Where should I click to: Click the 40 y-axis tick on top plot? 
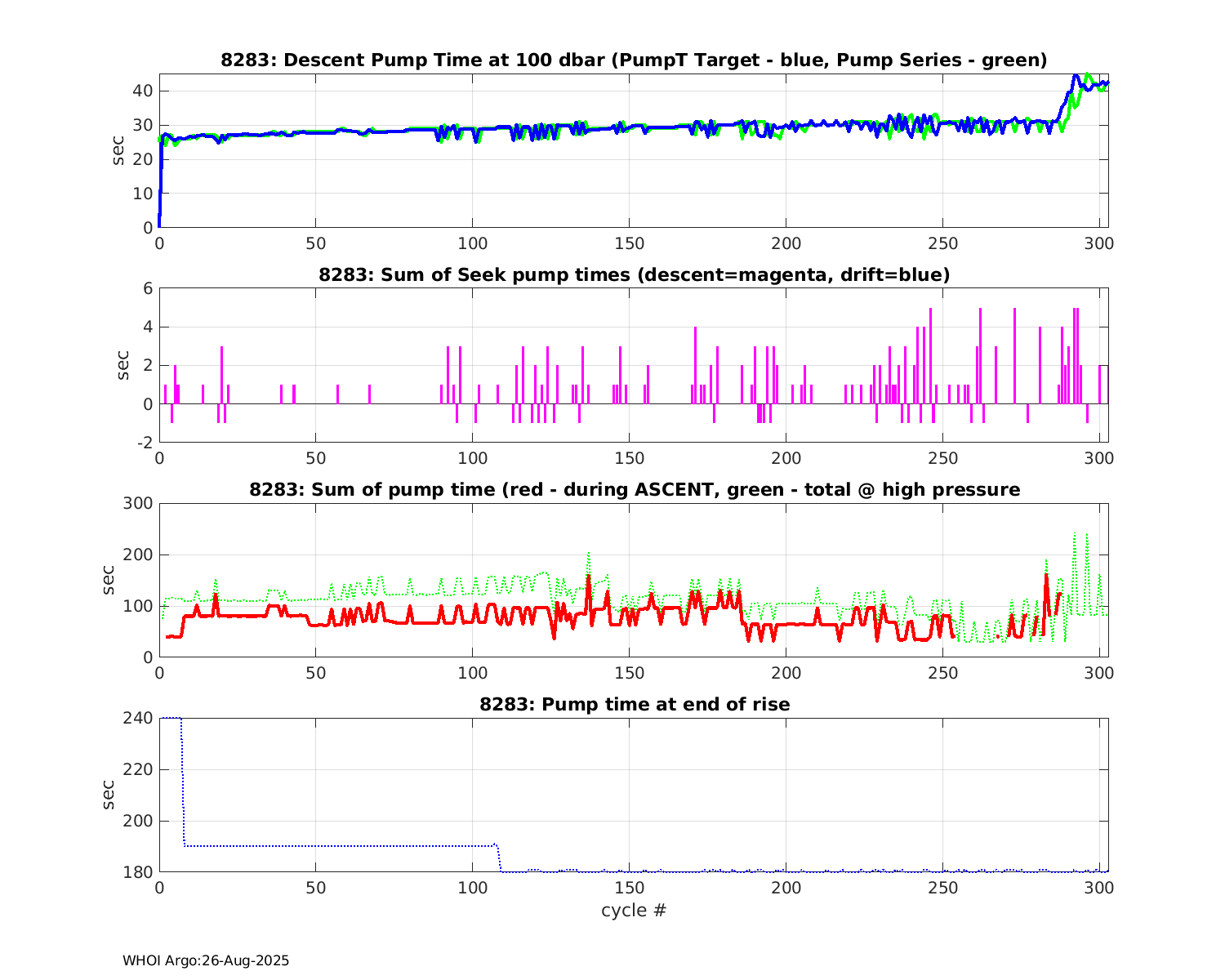click(x=144, y=91)
